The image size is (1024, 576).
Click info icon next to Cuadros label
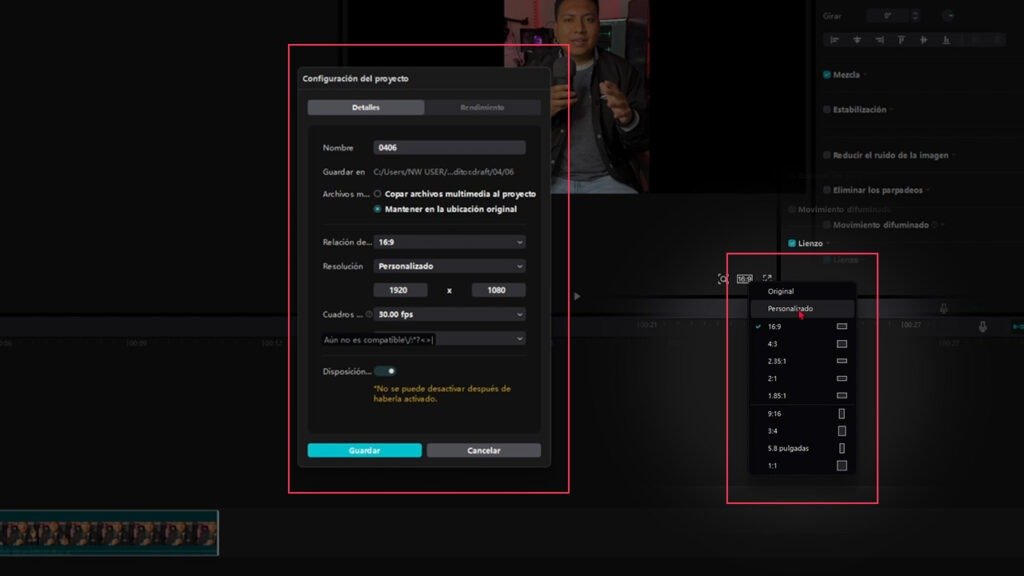[369, 314]
